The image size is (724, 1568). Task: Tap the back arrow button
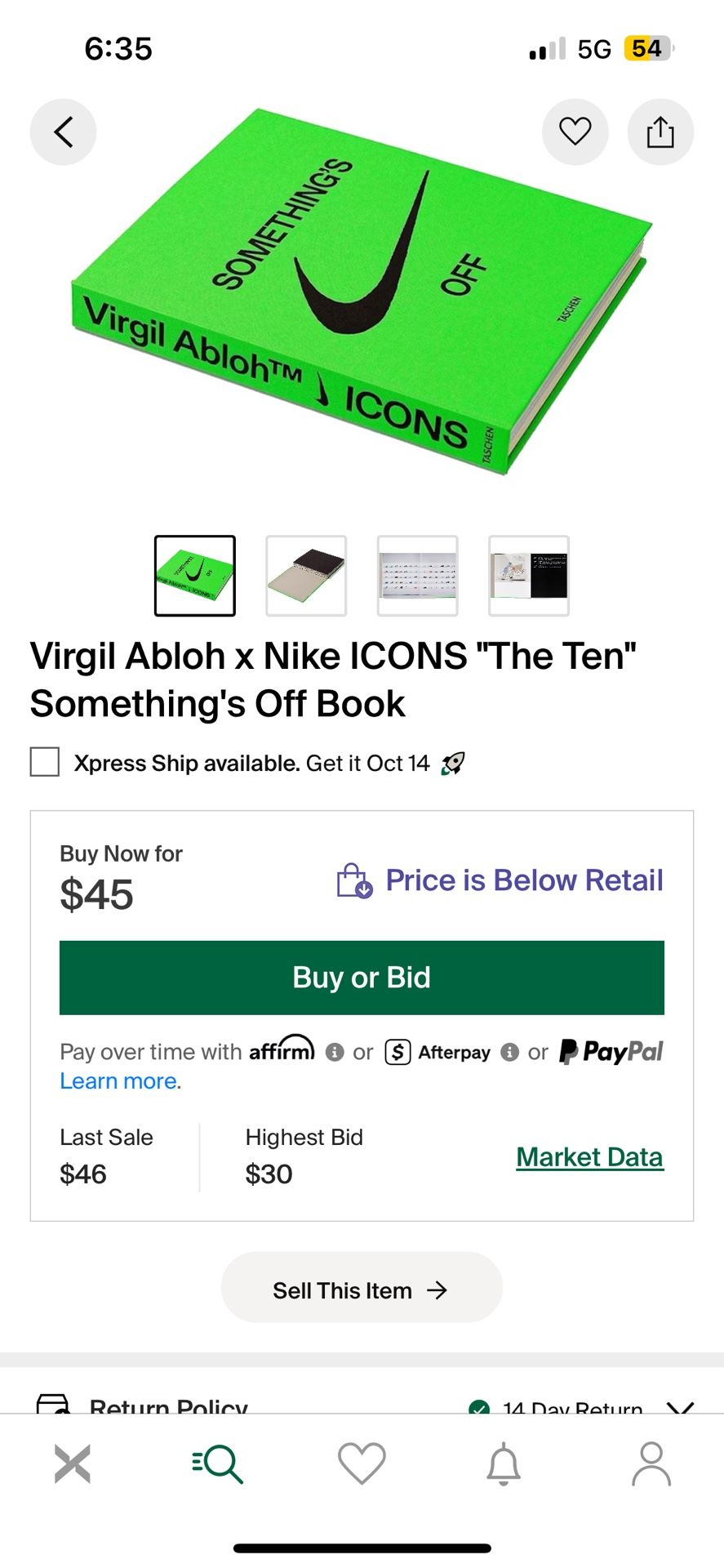[x=63, y=131]
